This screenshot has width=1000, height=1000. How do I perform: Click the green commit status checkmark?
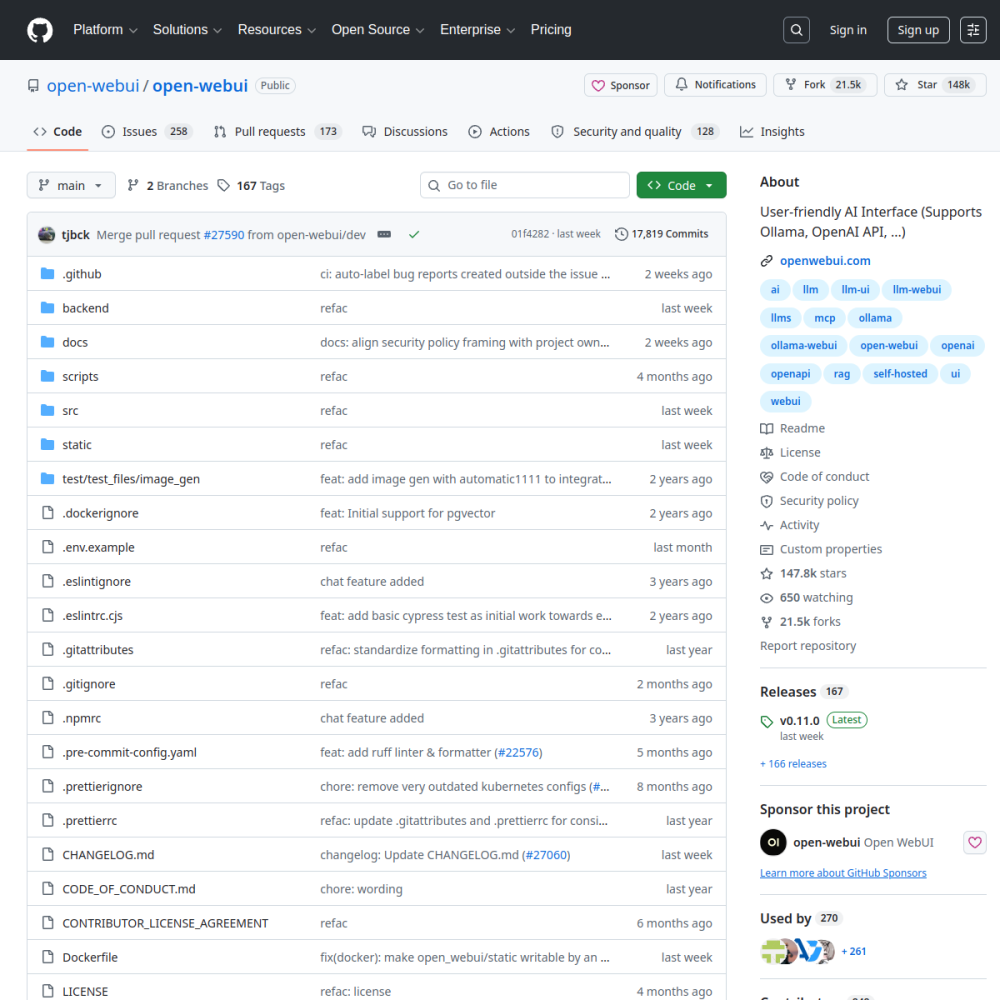click(x=414, y=234)
